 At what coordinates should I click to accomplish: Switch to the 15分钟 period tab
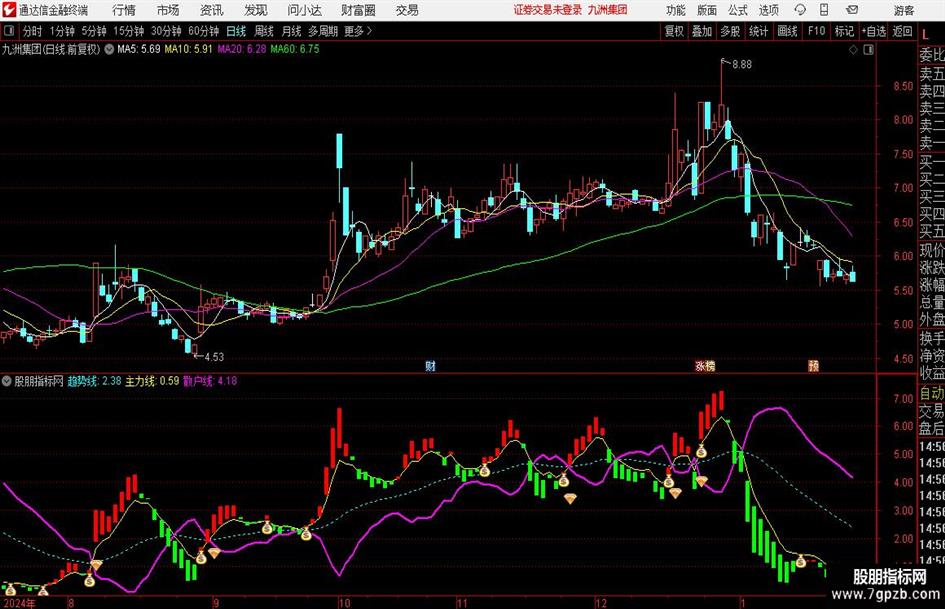[129, 31]
